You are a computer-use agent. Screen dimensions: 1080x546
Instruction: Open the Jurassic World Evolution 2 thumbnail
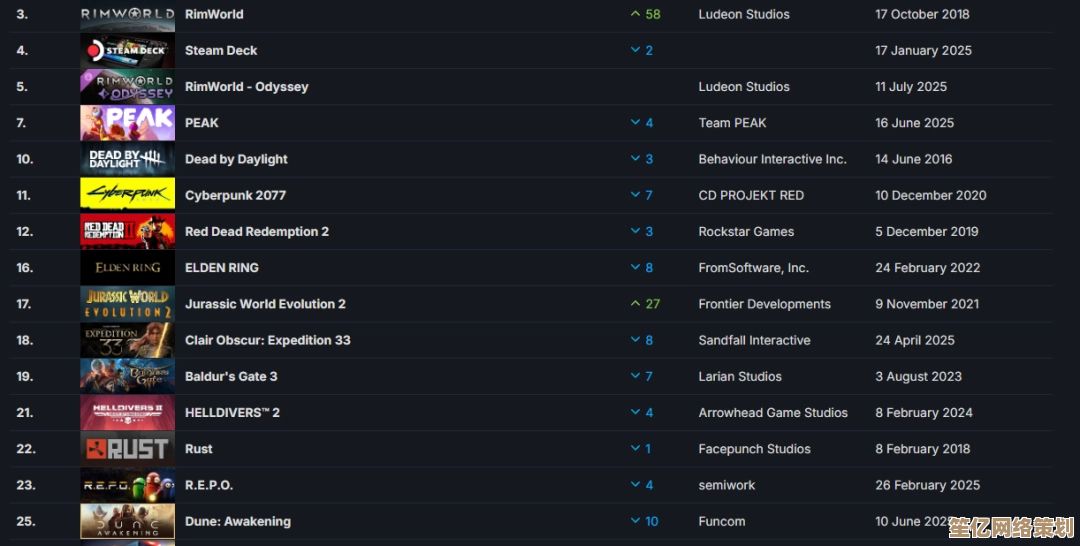127,304
